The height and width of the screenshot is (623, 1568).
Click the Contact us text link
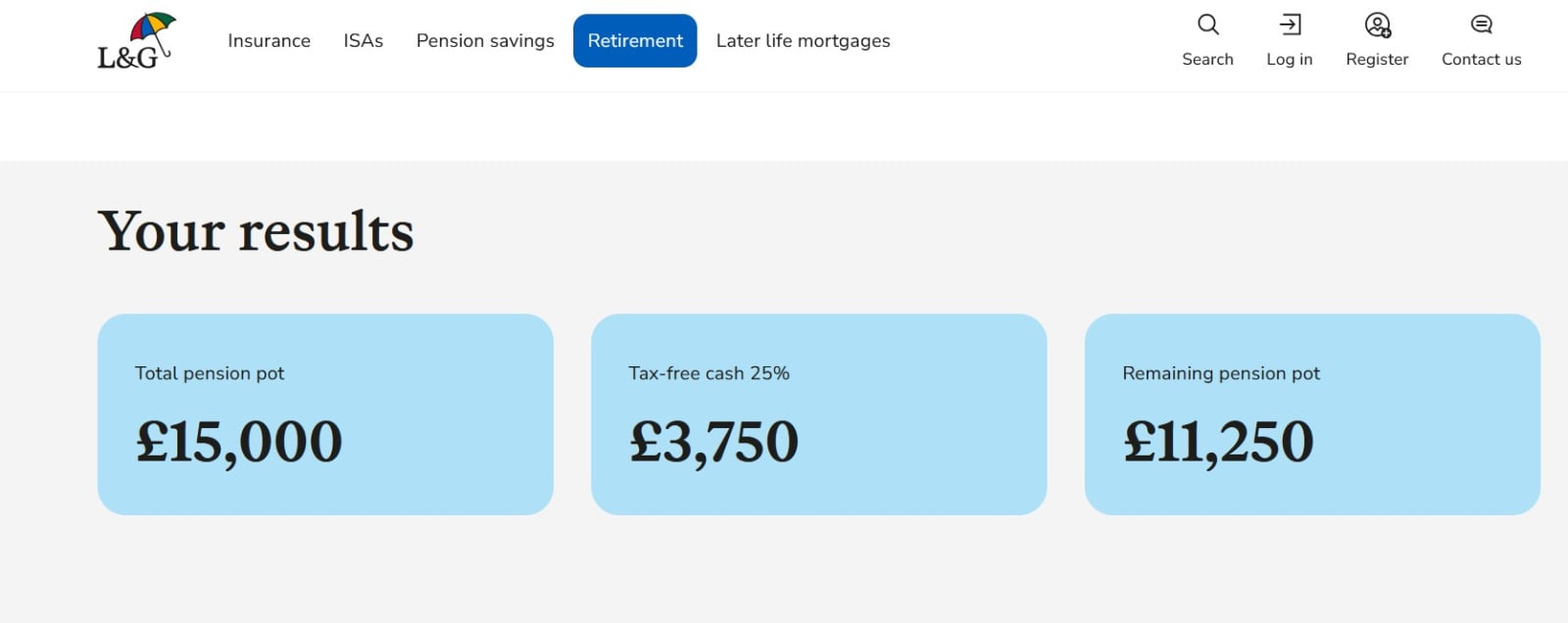click(1481, 60)
